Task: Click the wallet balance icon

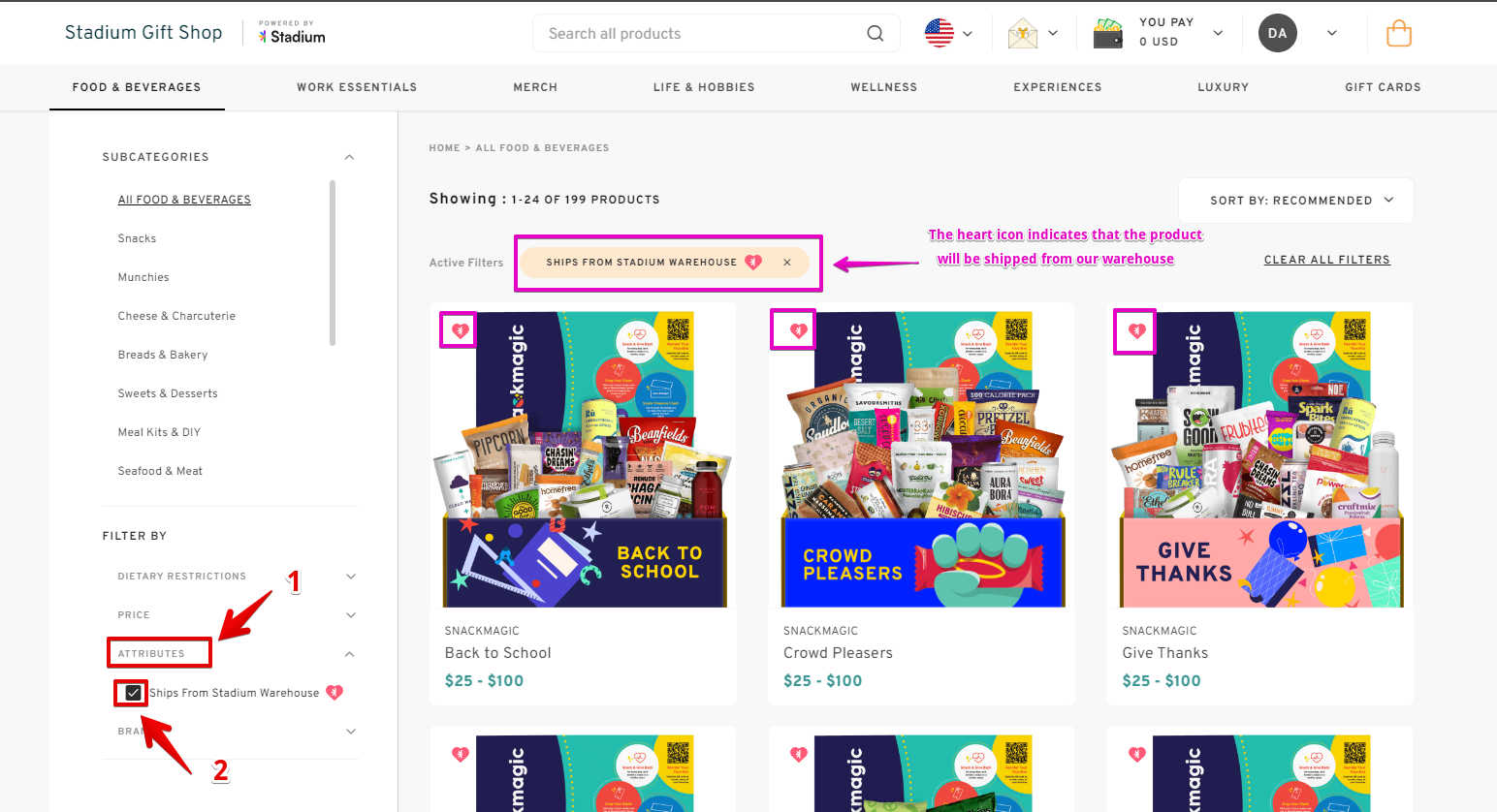Action: pyautogui.click(x=1107, y=34)
